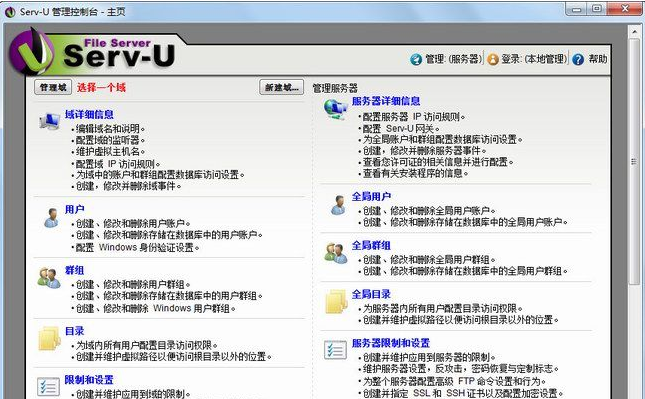The image size is (645, 399).
Task: Open the 域详细信息 link
Action: (89, 114)
